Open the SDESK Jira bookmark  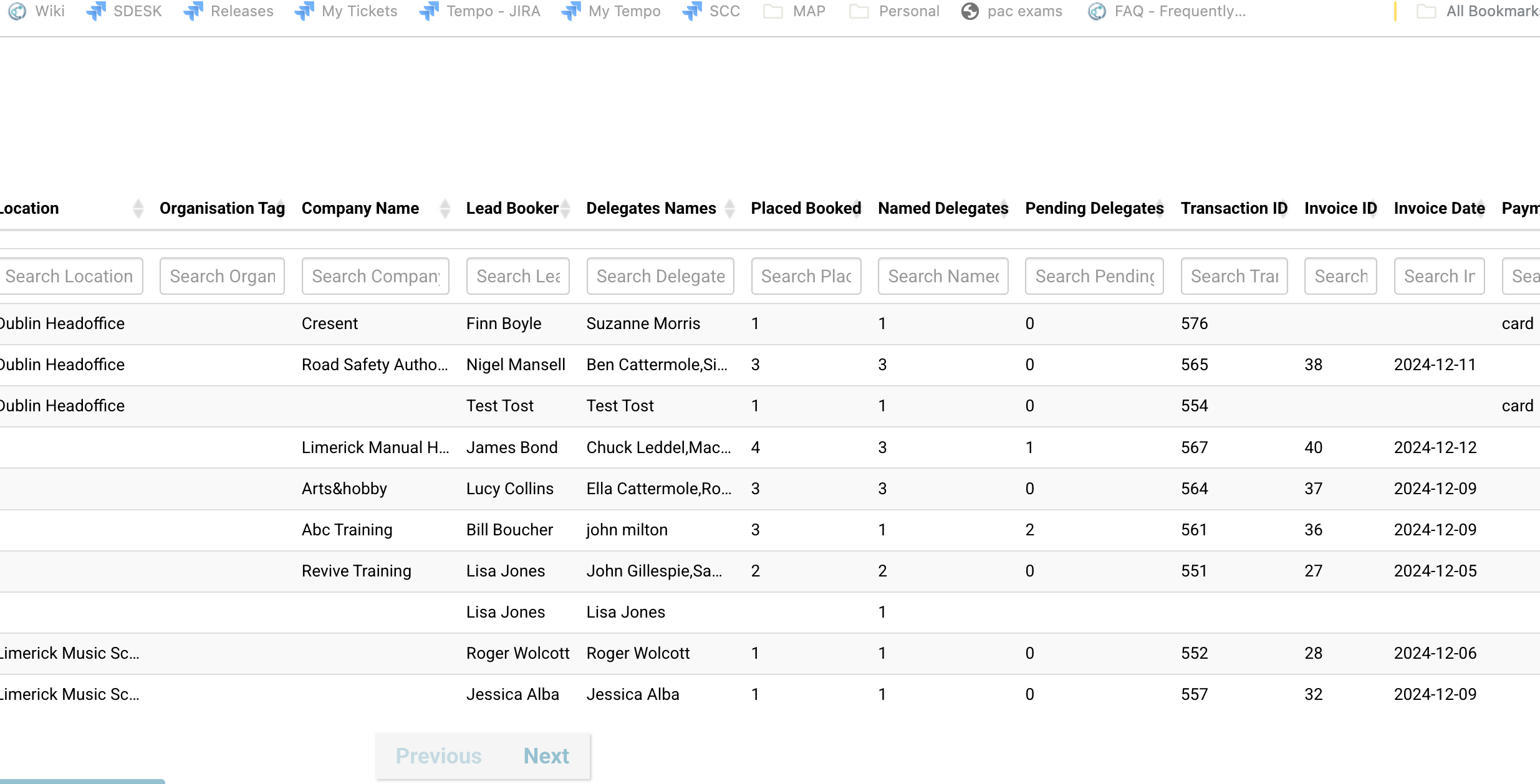tap(124, 11)
